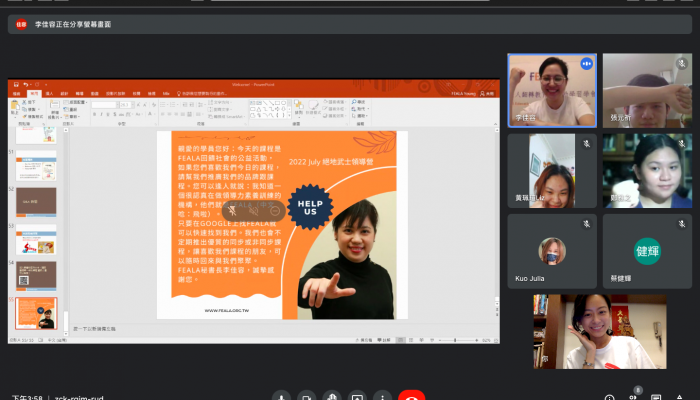
Task: Click the mute icon on shared screen overlay
Action: tap(255, 210)
